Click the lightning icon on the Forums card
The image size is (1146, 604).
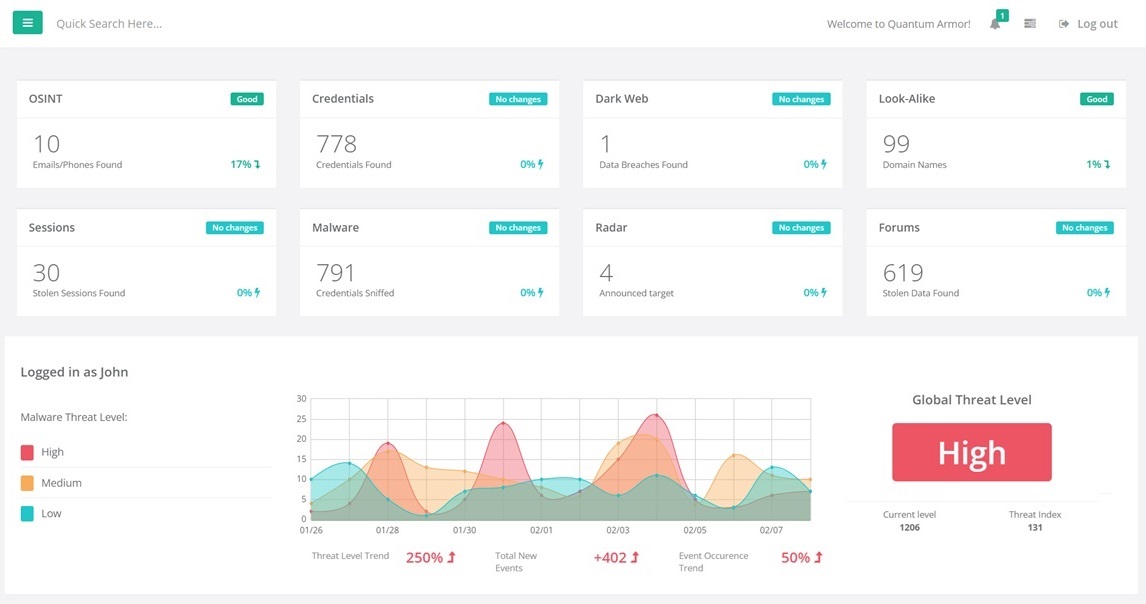(x=1107, y=292)
